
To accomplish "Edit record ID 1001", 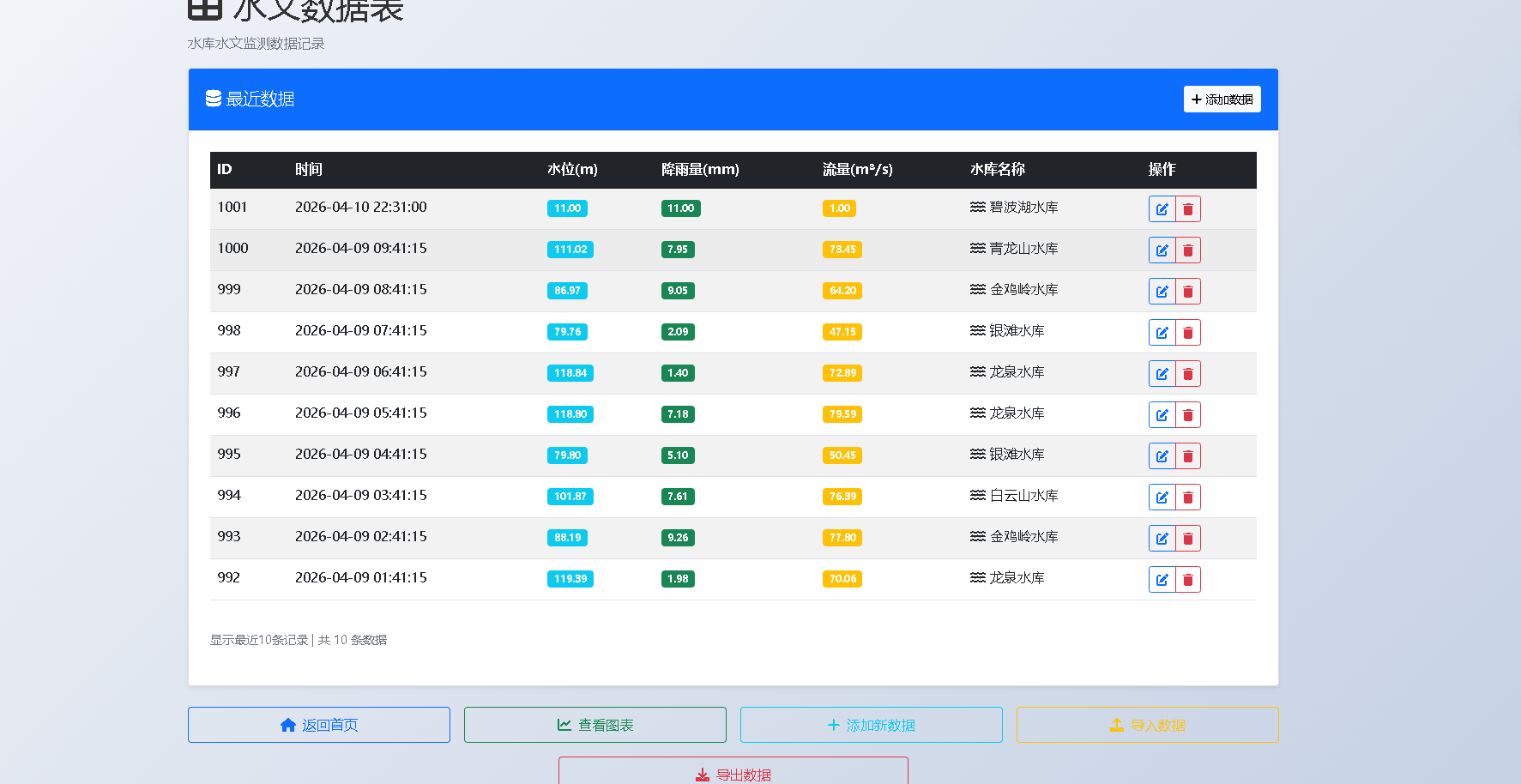I will 1162,209.
